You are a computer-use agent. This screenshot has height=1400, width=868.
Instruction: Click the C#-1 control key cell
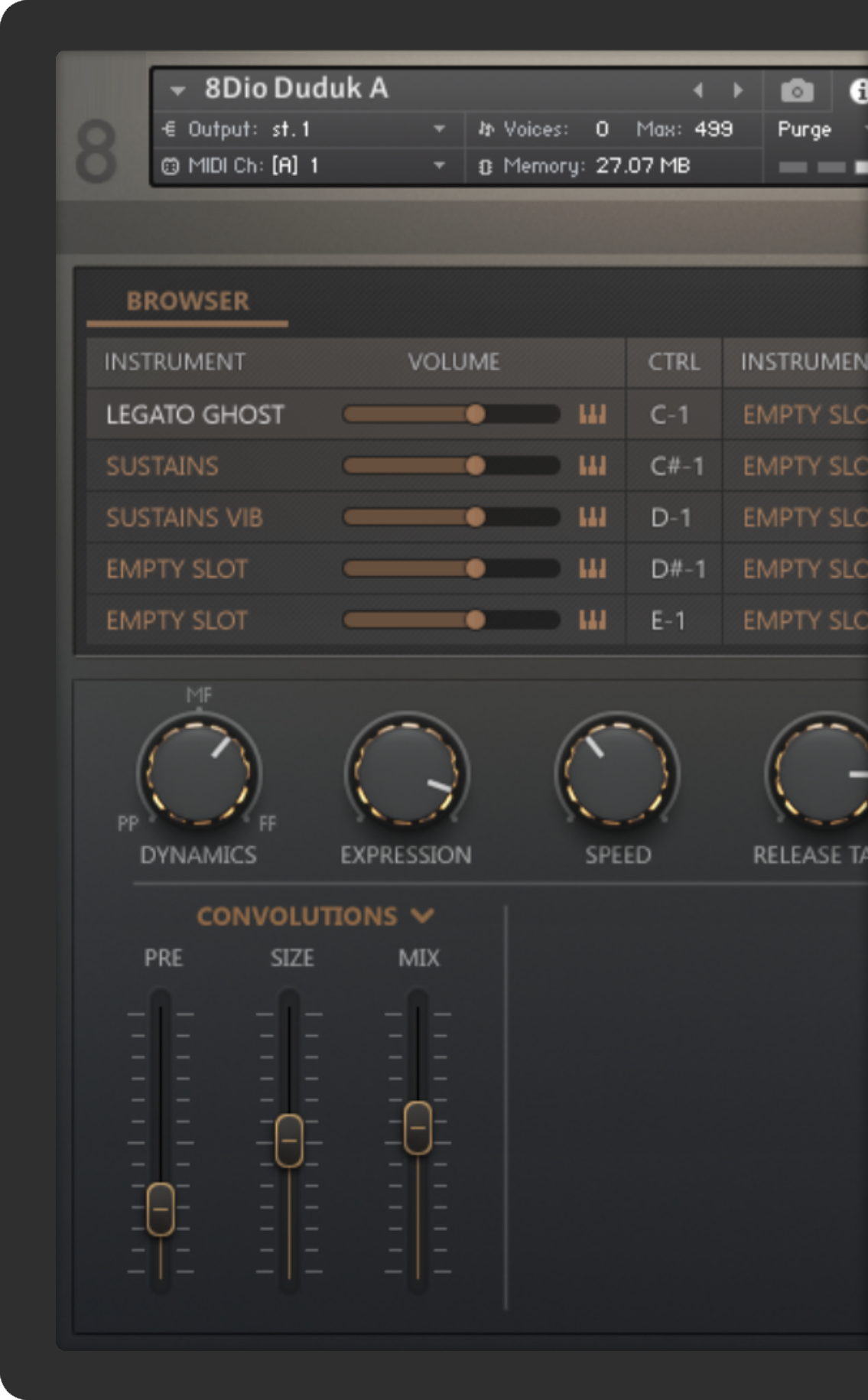click(x=673, y=466)
